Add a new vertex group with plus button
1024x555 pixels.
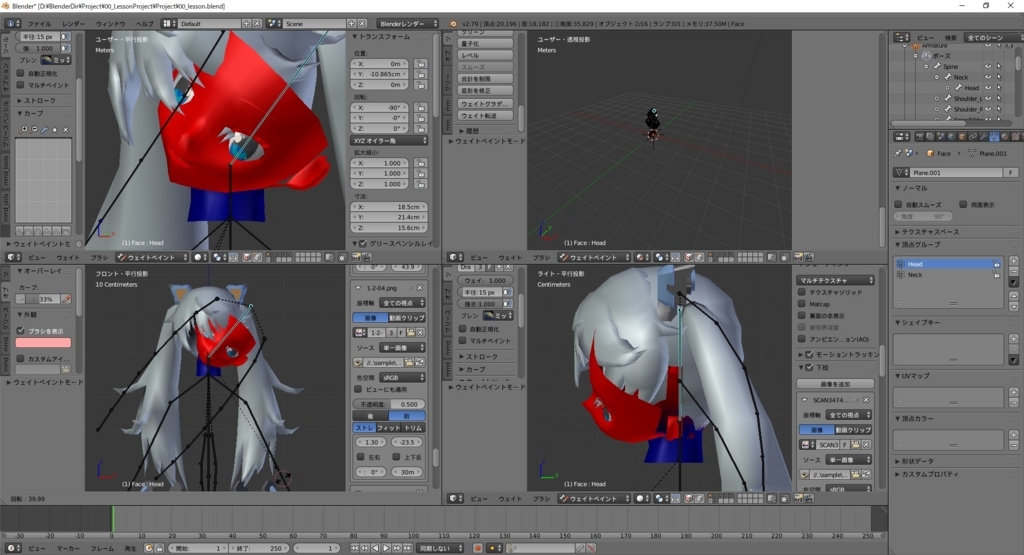1014,261
